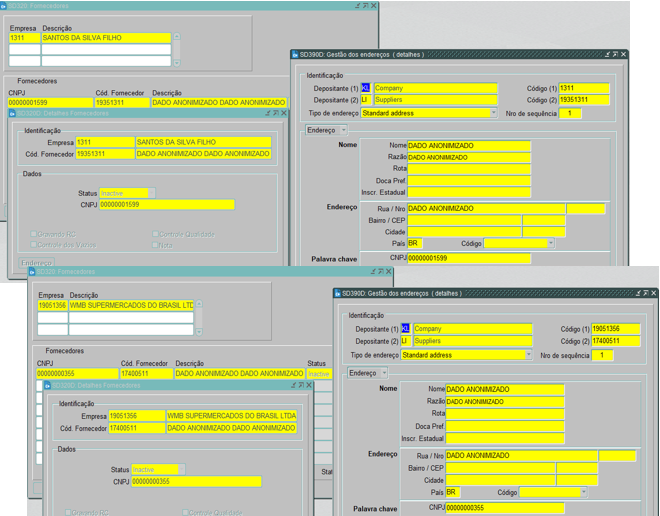The image size is (660, 516).
Task: Click Empresa cell 19051356 in Fornecedores list
Action: pyautogui.click(x=53, y=305)
